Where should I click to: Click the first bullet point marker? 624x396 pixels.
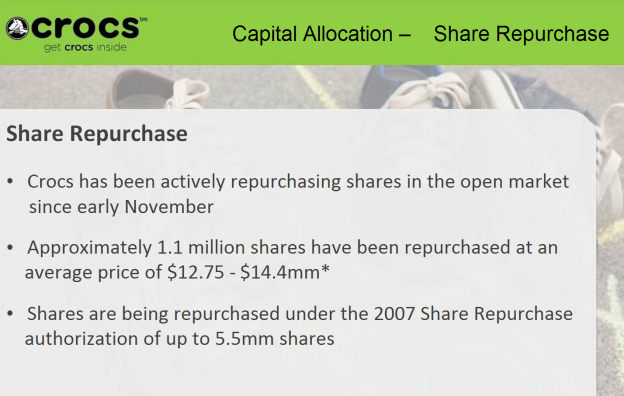(10, 182)
